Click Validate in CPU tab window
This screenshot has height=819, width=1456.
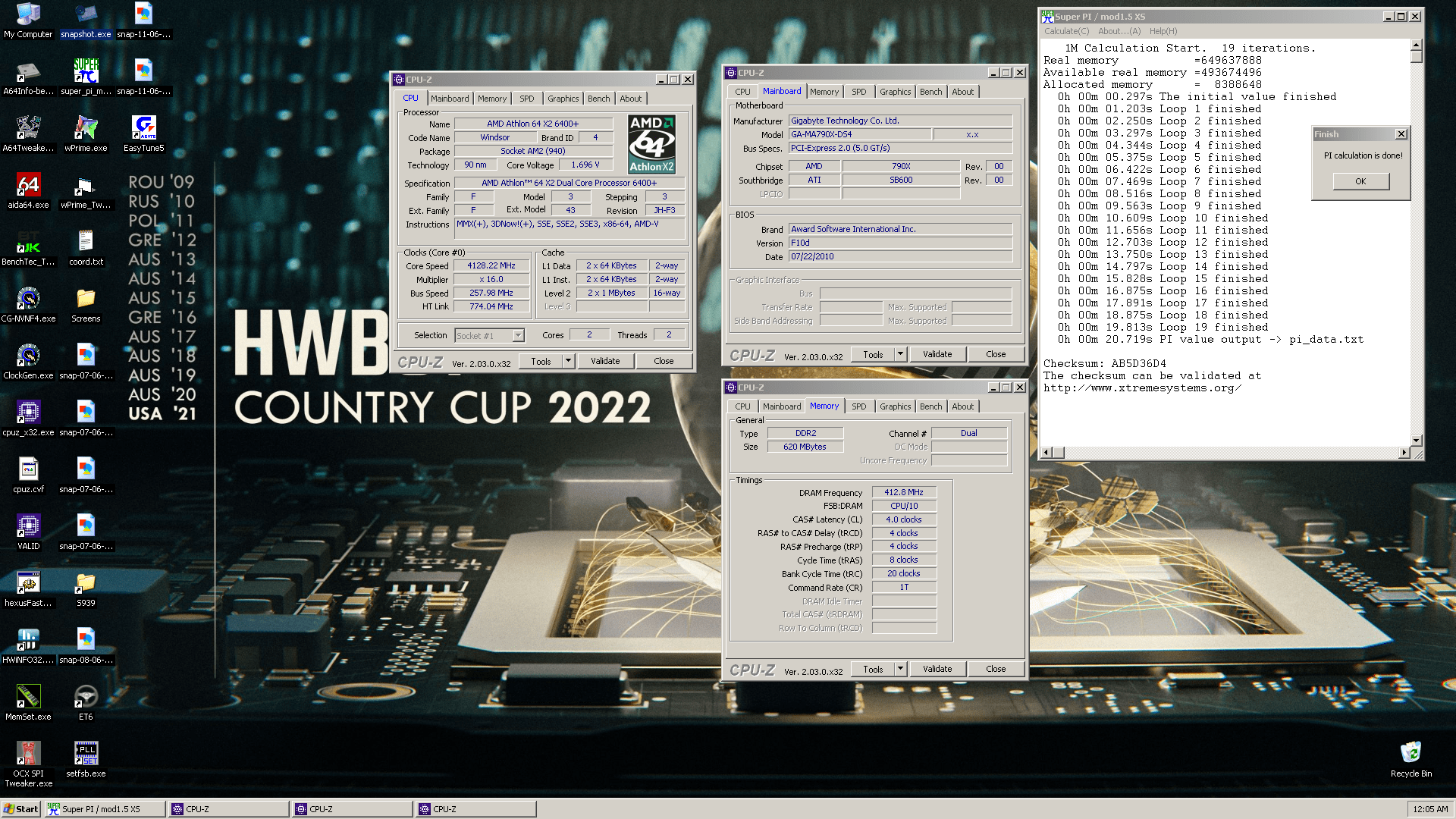point(605,361)
